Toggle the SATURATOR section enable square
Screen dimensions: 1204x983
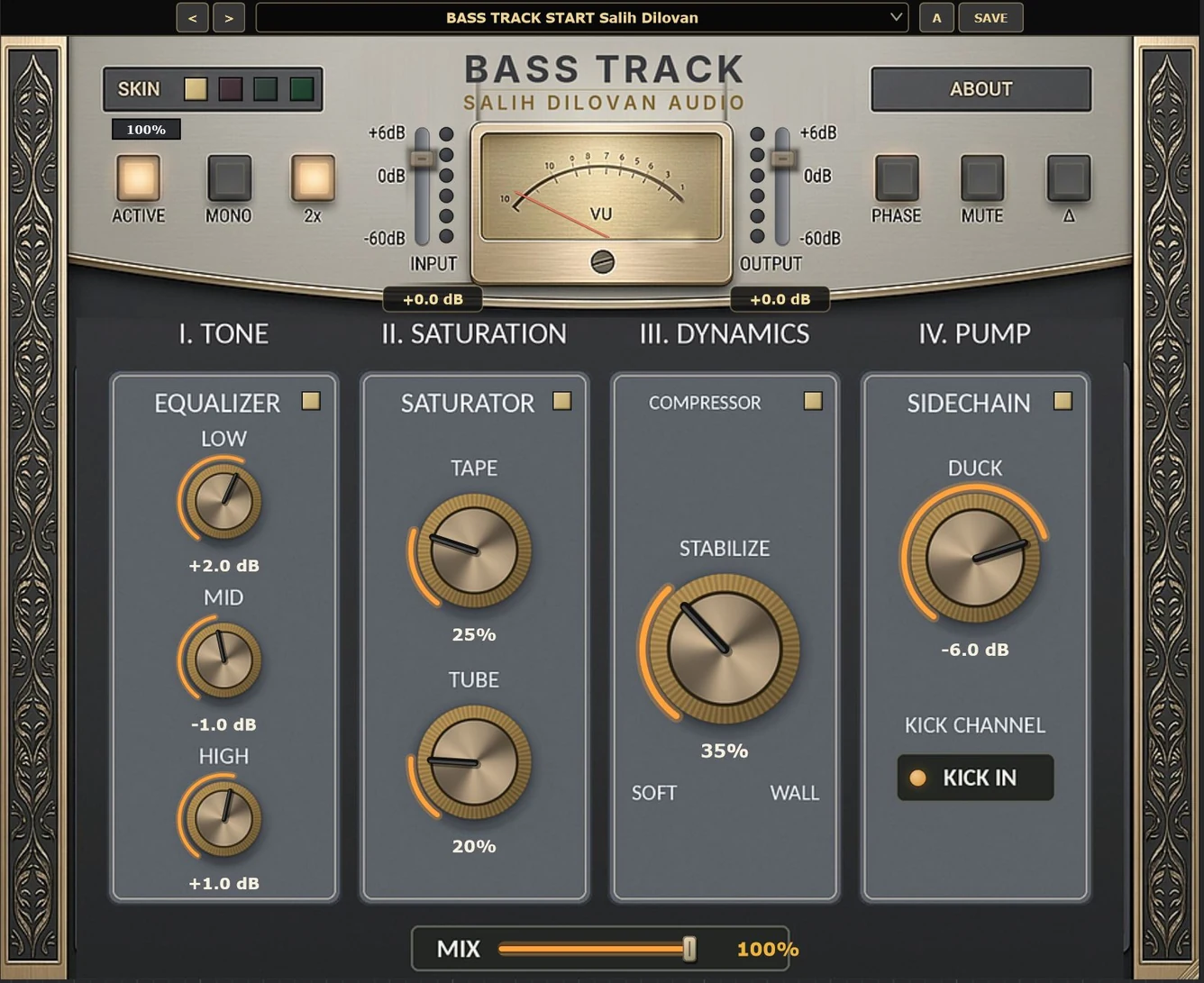(561, 401)
